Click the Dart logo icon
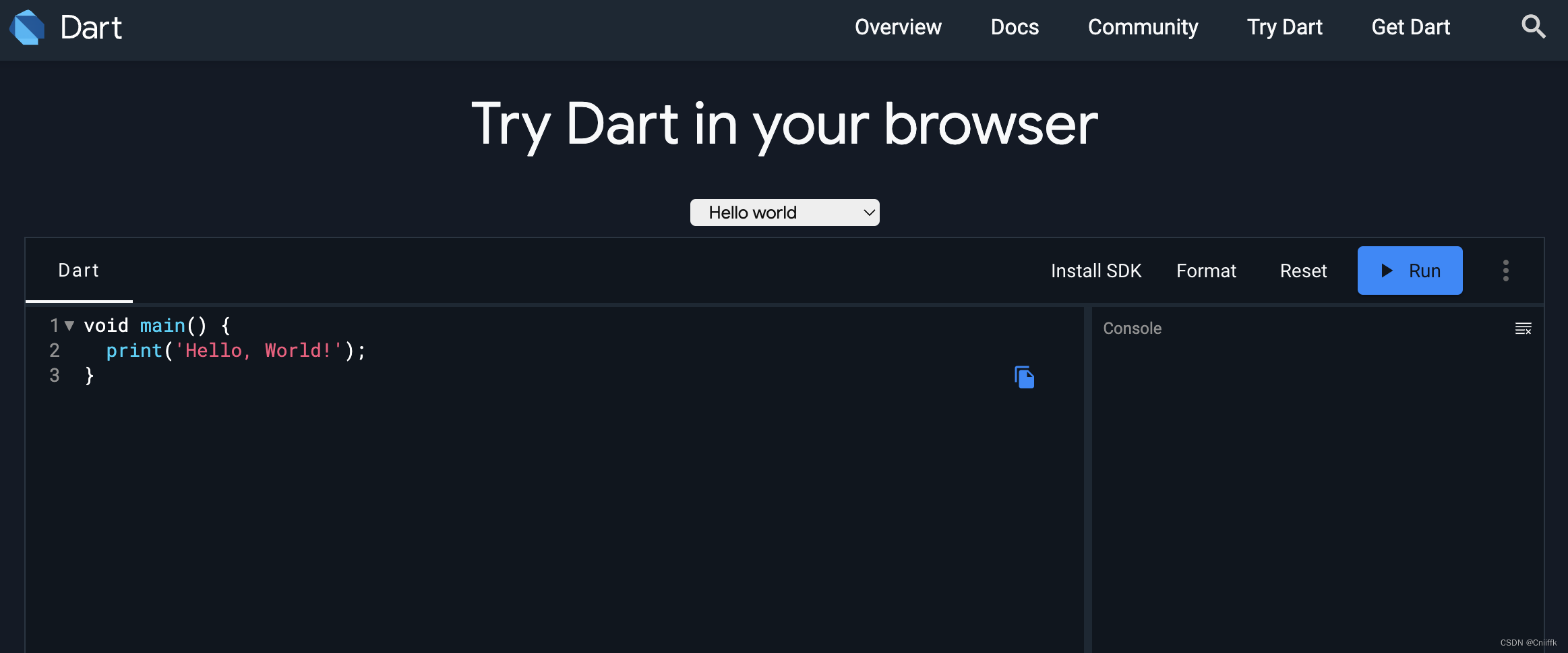Image resolution: width=1568 pixels, height=653 pixels. tap(27, 28)
